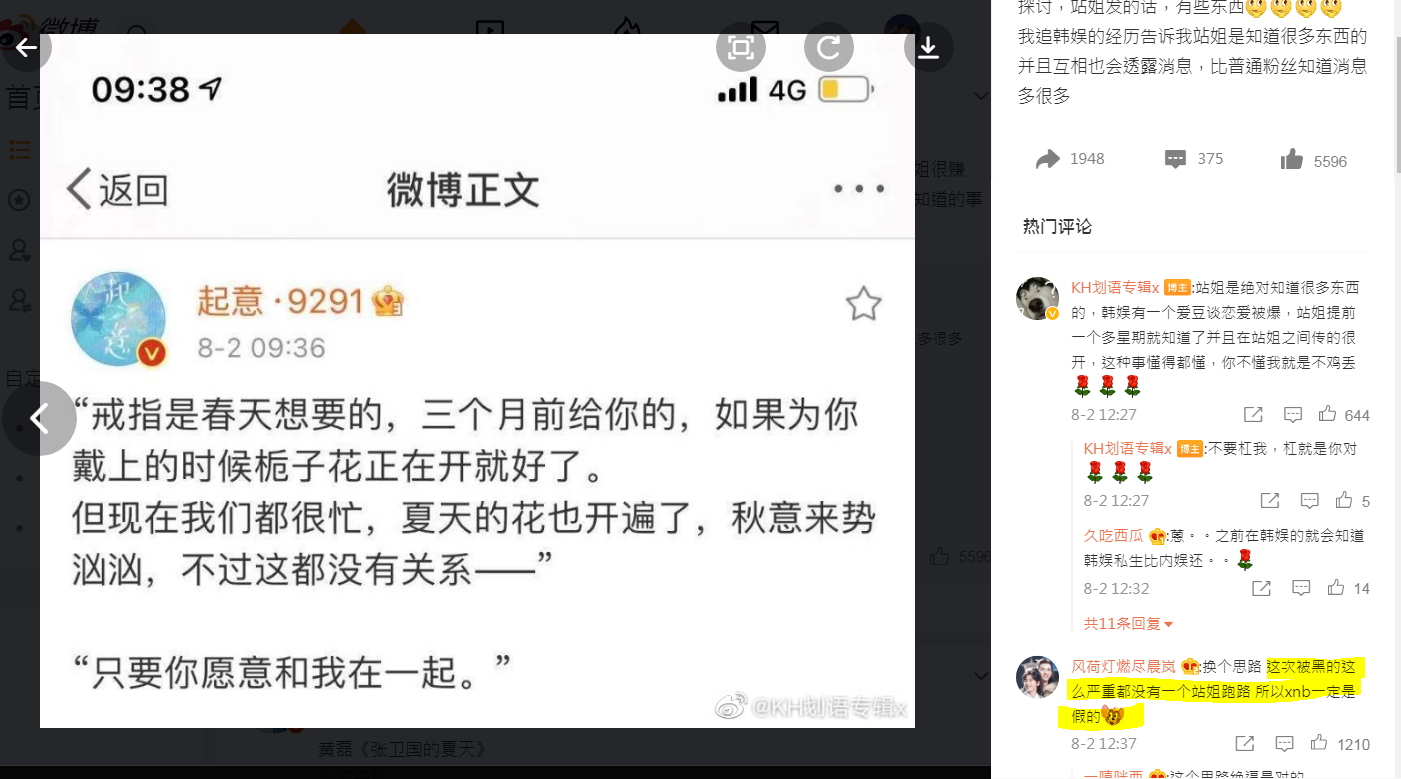
Task: Expand the 共11条回复 replies
Action: pos(1128,623)
